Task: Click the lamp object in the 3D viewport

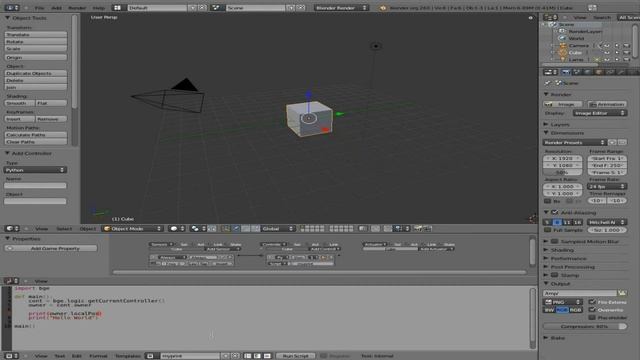Action: [376, 46]
